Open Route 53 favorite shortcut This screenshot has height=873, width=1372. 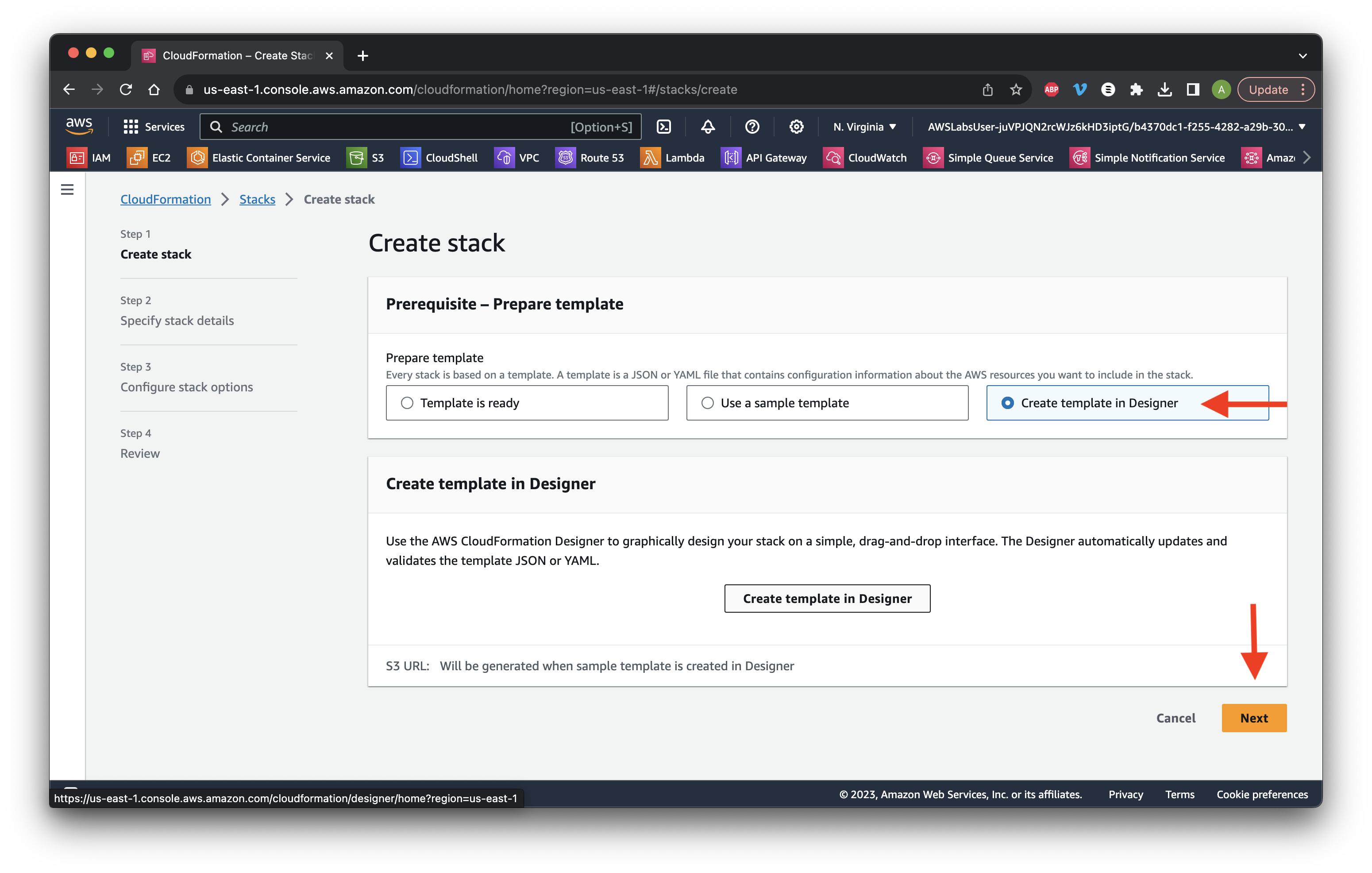[x=590, y=158]
